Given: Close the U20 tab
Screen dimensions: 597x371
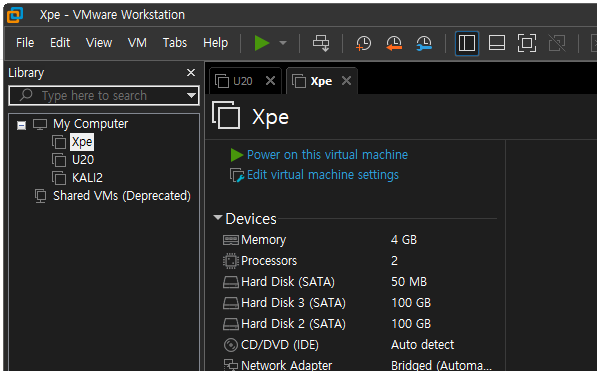Looking at the screenshot, I should point(270,81).
